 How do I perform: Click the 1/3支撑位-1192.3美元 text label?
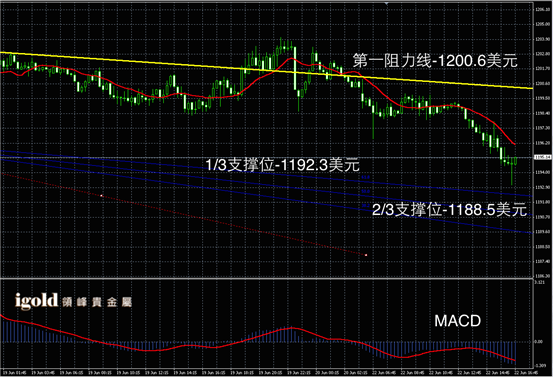point(282,165)
